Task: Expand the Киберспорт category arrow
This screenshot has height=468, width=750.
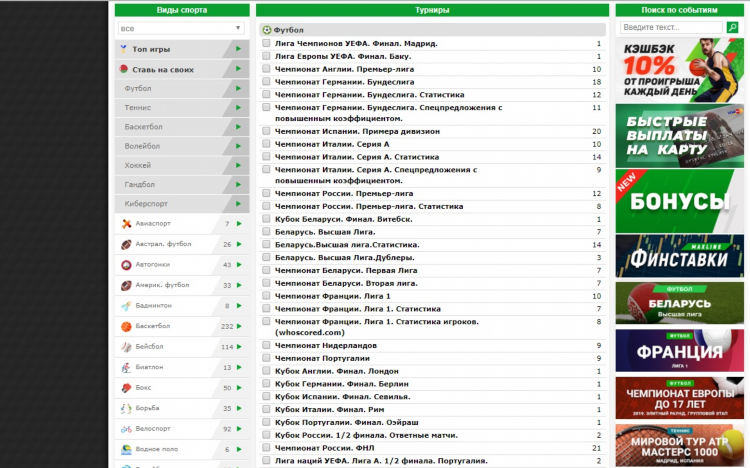Action: [238, 203]
